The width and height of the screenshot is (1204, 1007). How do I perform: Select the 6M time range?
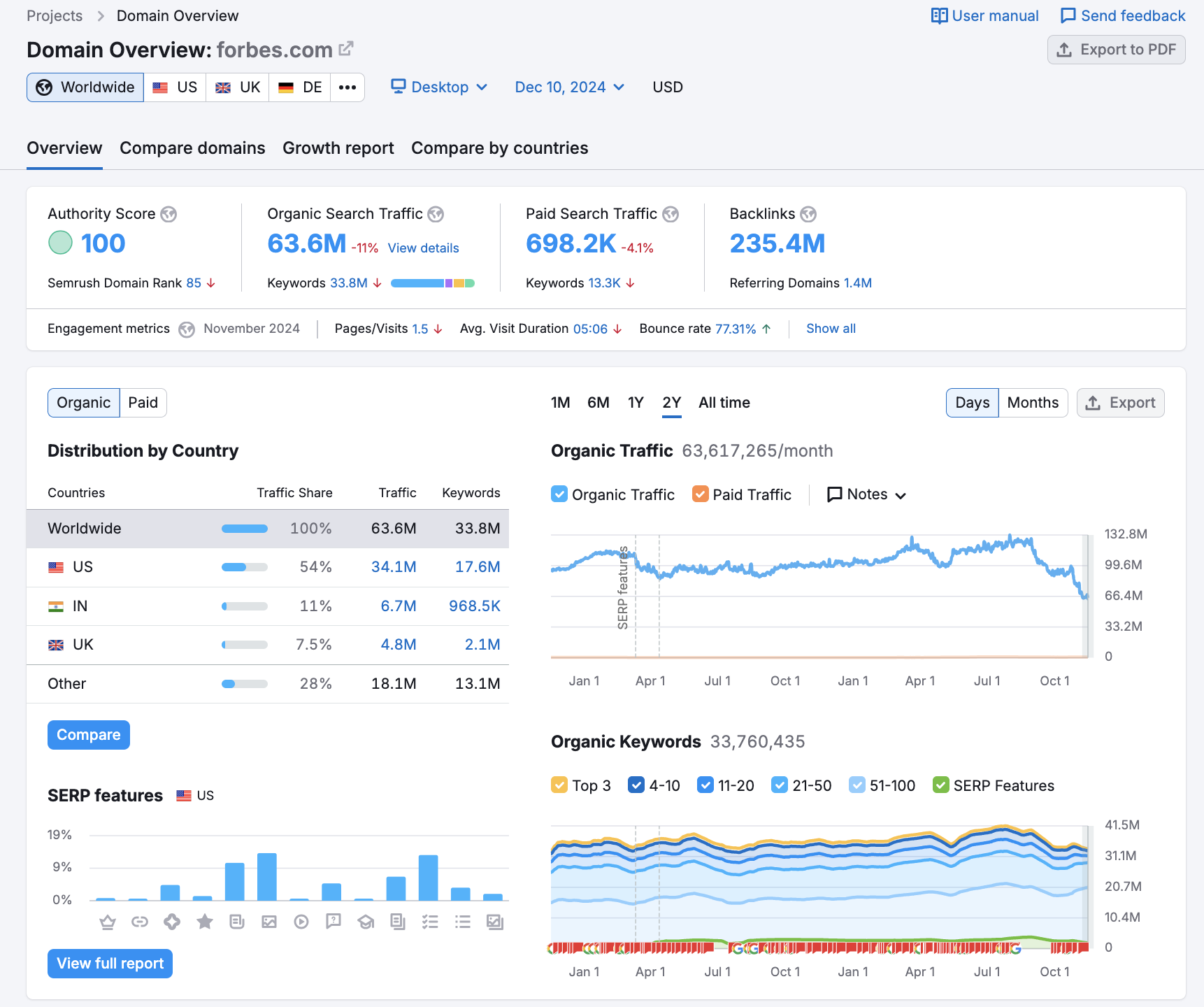click(599, 403)
